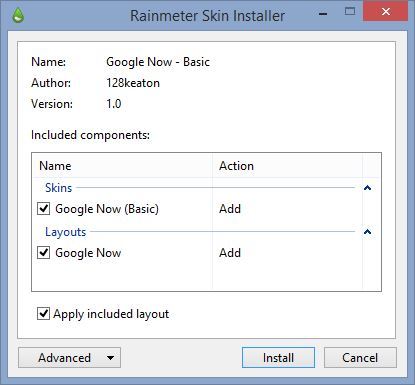Click the version value 1.0
Screen dimensions: 415x385
click(114, 104)
